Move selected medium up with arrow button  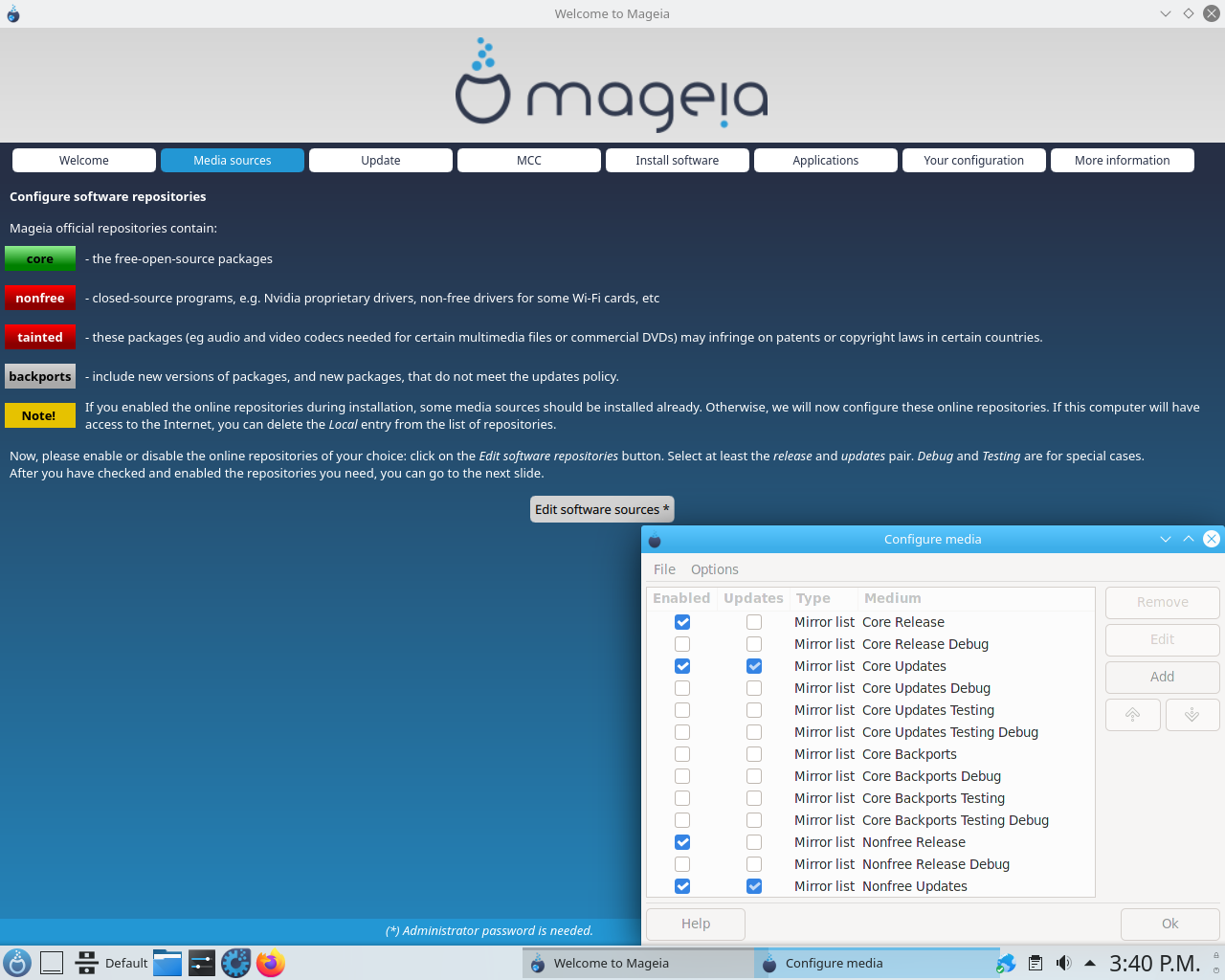pyautogui.click(x=1133, y=715)
